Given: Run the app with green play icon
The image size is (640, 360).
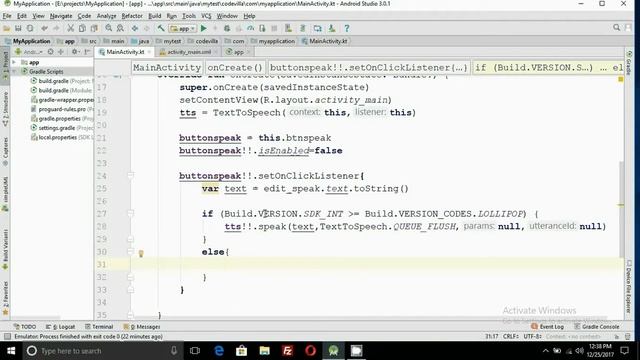Looking at the screenshot, I should tap(204, 29).
